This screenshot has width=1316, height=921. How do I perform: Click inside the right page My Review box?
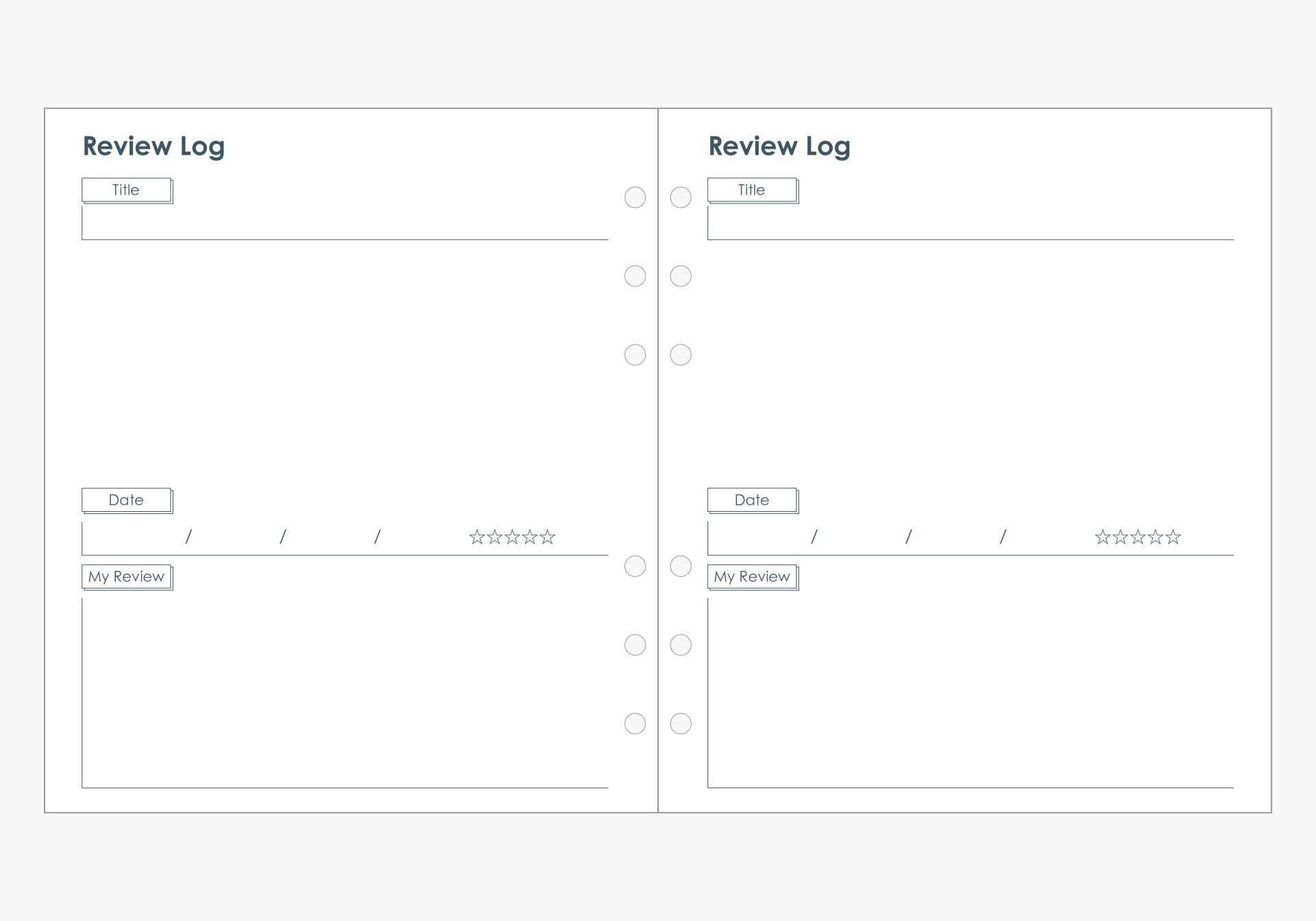tap(971, 692)
